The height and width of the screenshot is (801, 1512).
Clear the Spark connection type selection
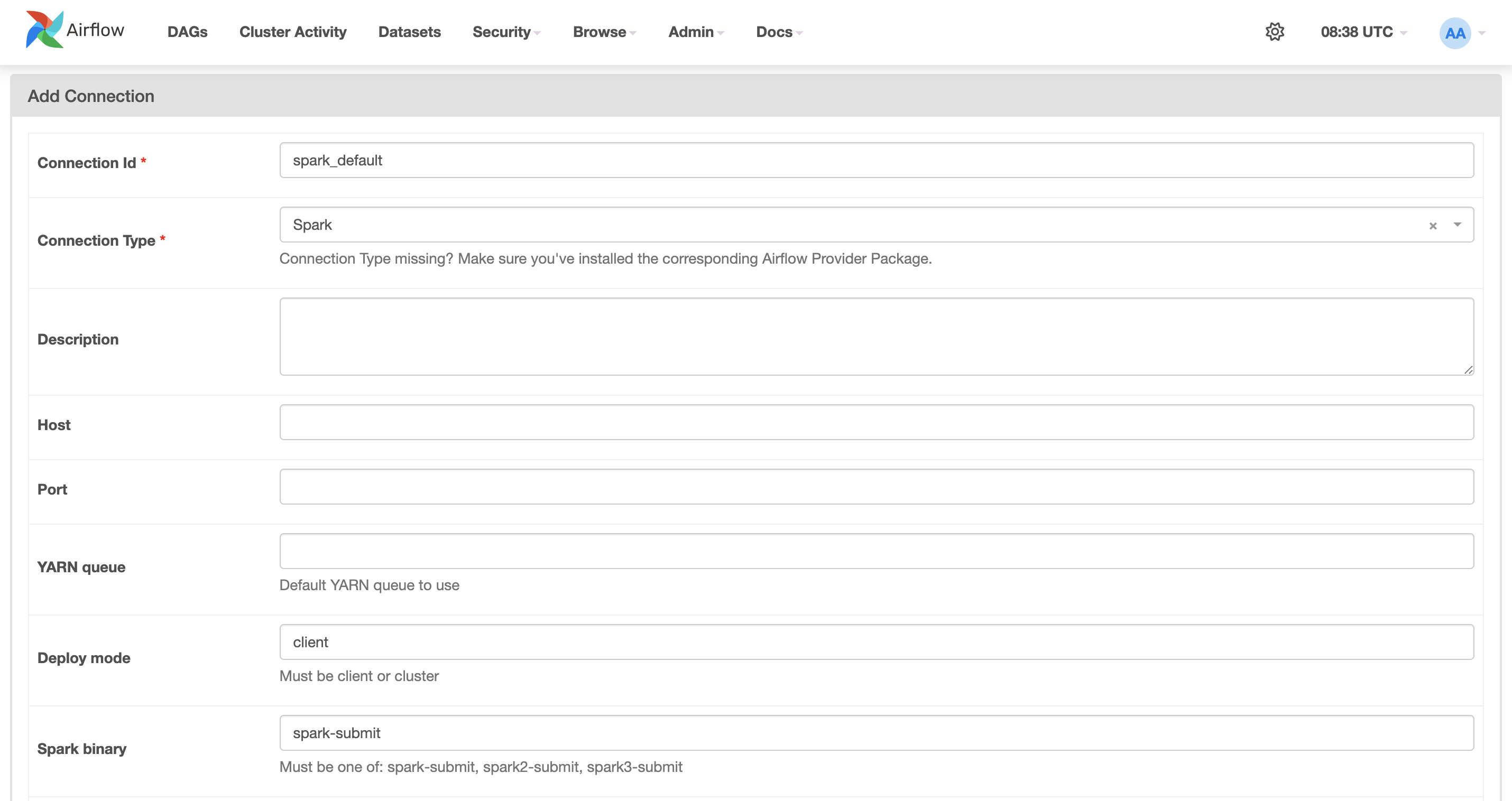point(1433,225)
